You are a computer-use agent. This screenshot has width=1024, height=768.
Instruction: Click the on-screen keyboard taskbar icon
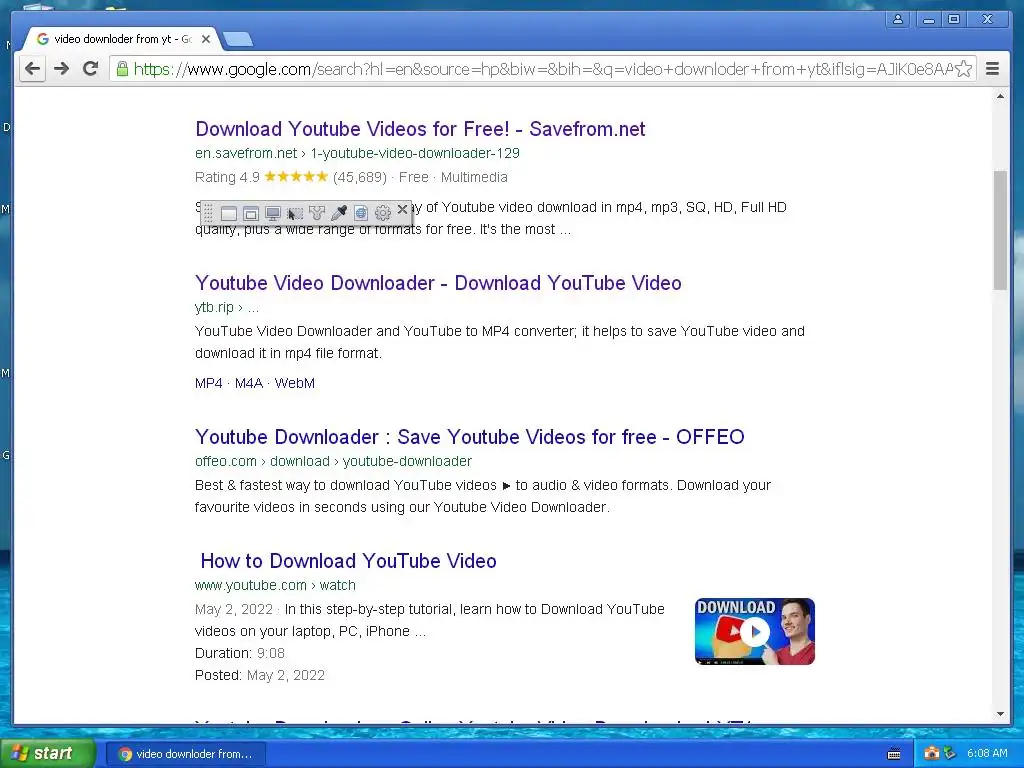point(894,754)
